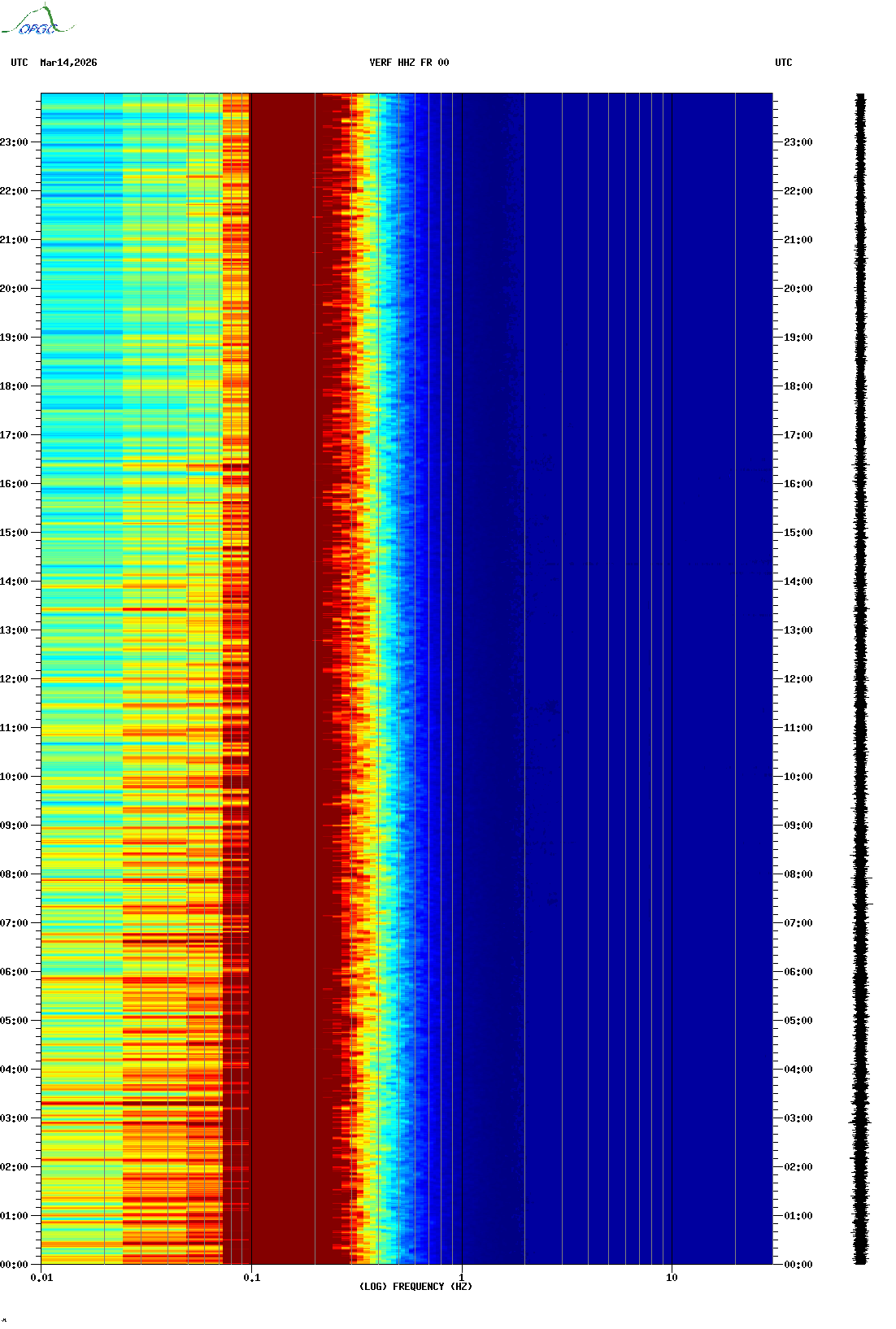Select the VERF HHZ FR 00 station title

[x=409, y=63]
